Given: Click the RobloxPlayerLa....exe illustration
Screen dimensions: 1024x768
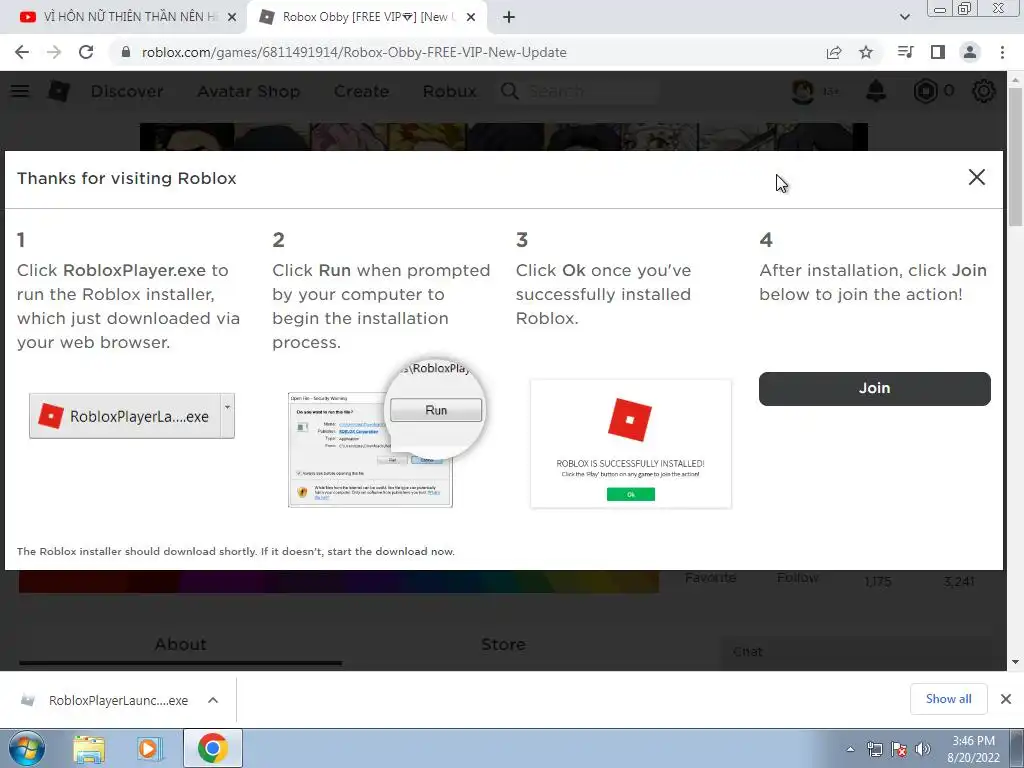Looking at the screenshot, I should point(132,416).
